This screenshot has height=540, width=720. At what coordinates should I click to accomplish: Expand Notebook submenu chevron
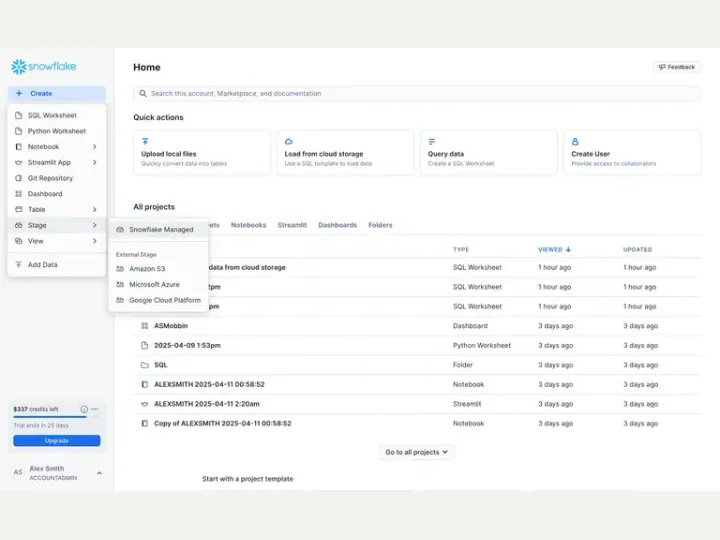[x=95, y=147]
